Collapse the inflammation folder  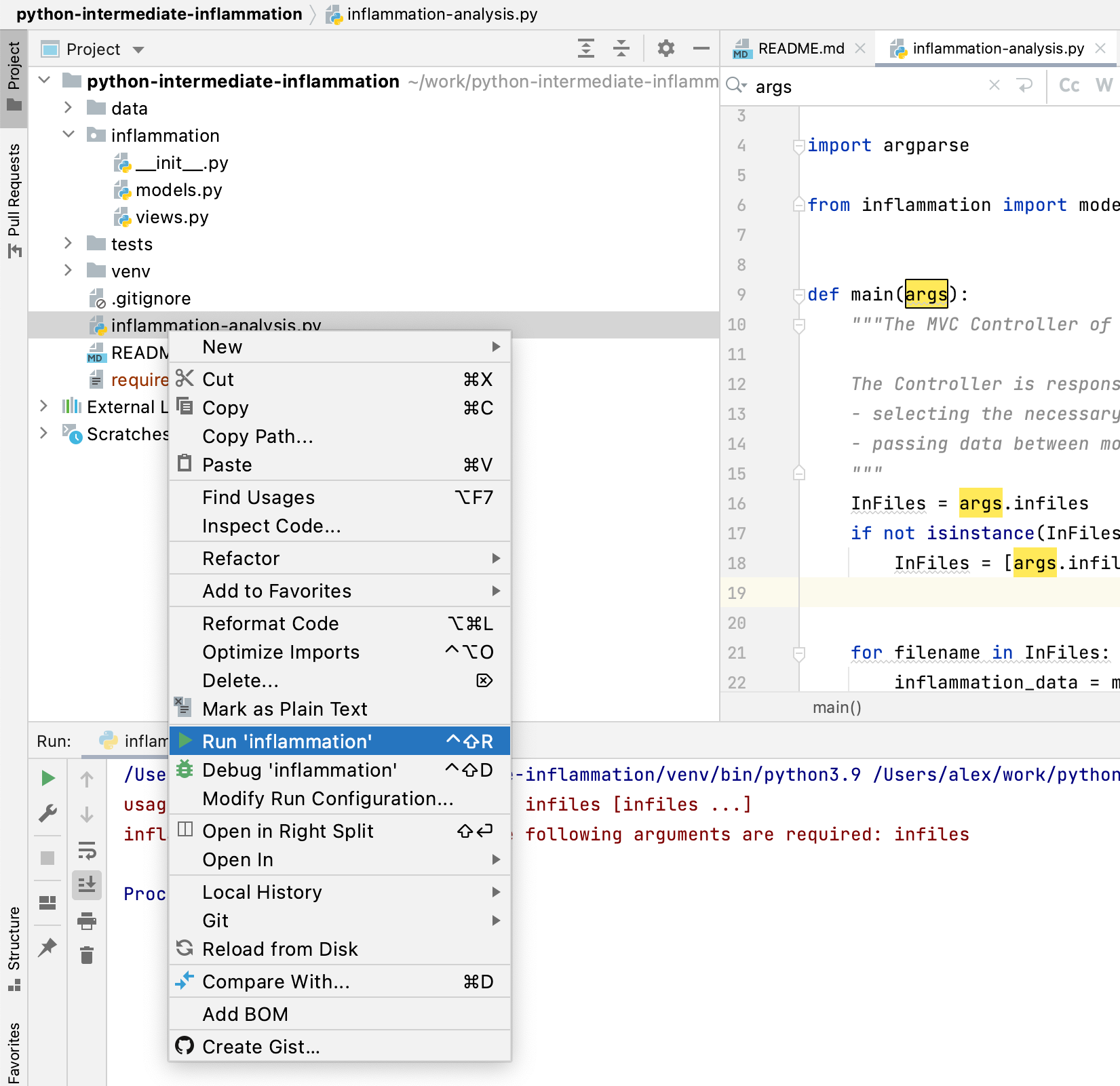point(68,134)
